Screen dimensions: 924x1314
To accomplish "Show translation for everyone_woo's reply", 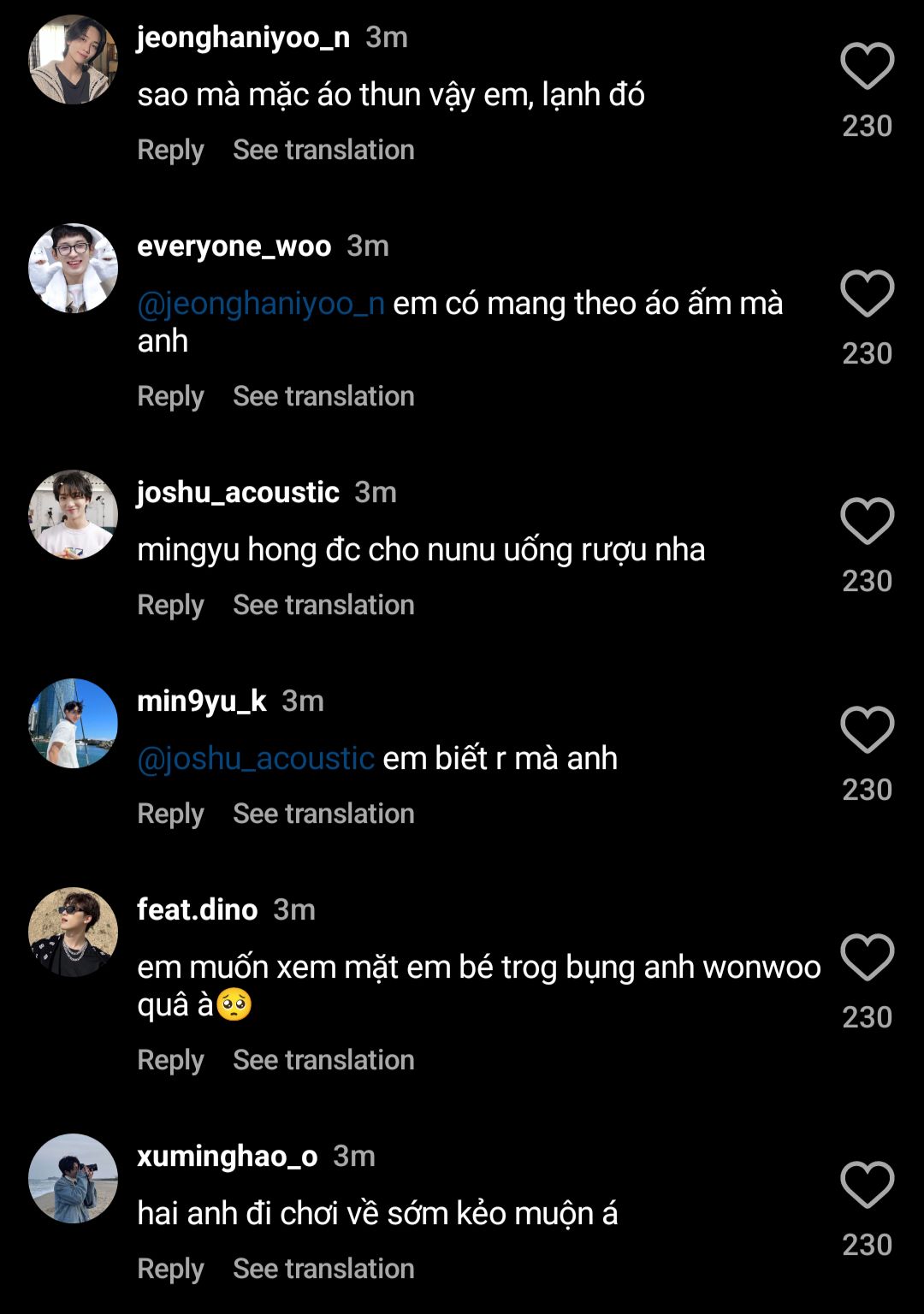I will click(x=323, y=396).
